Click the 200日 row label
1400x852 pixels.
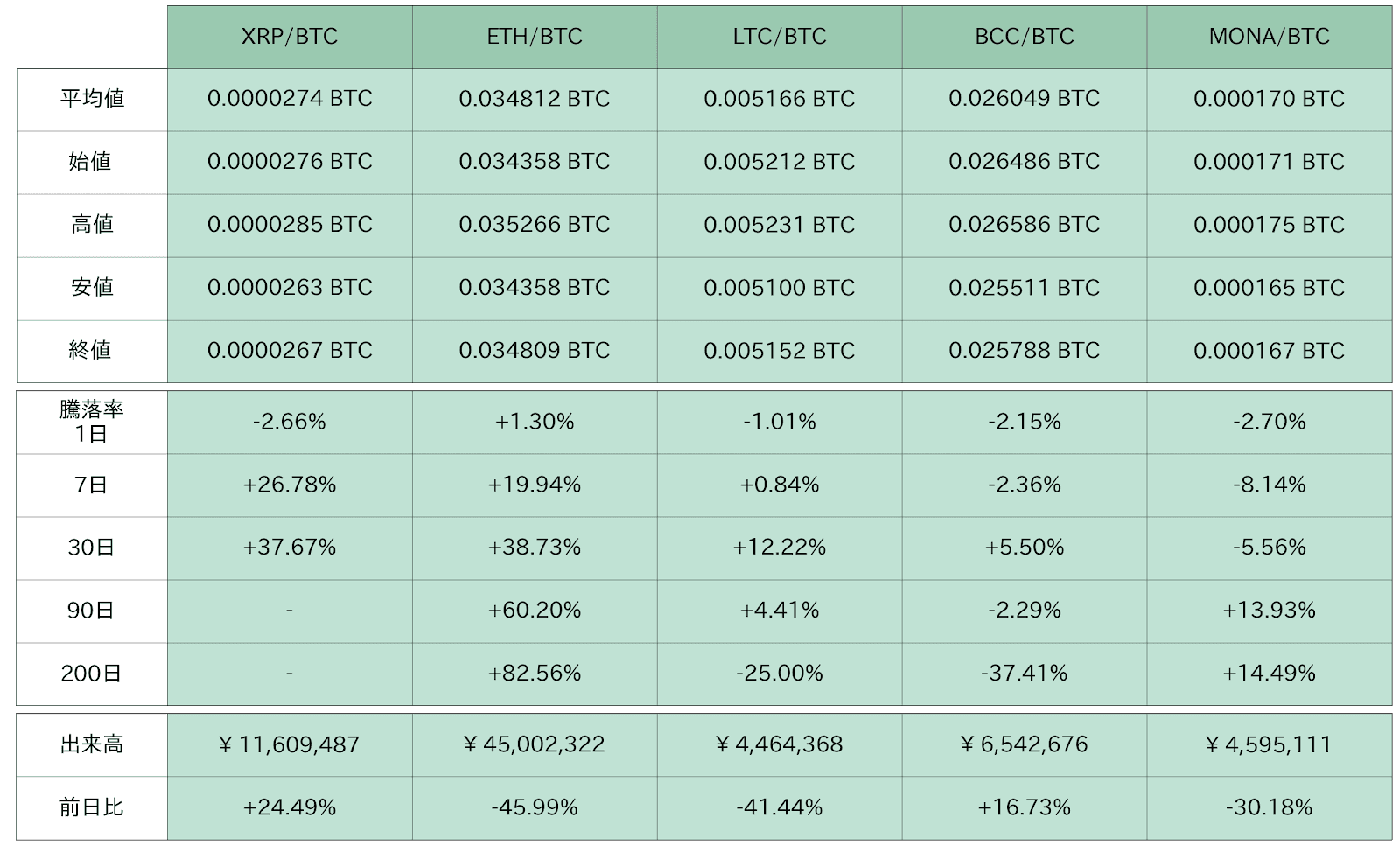click(92, 674)
